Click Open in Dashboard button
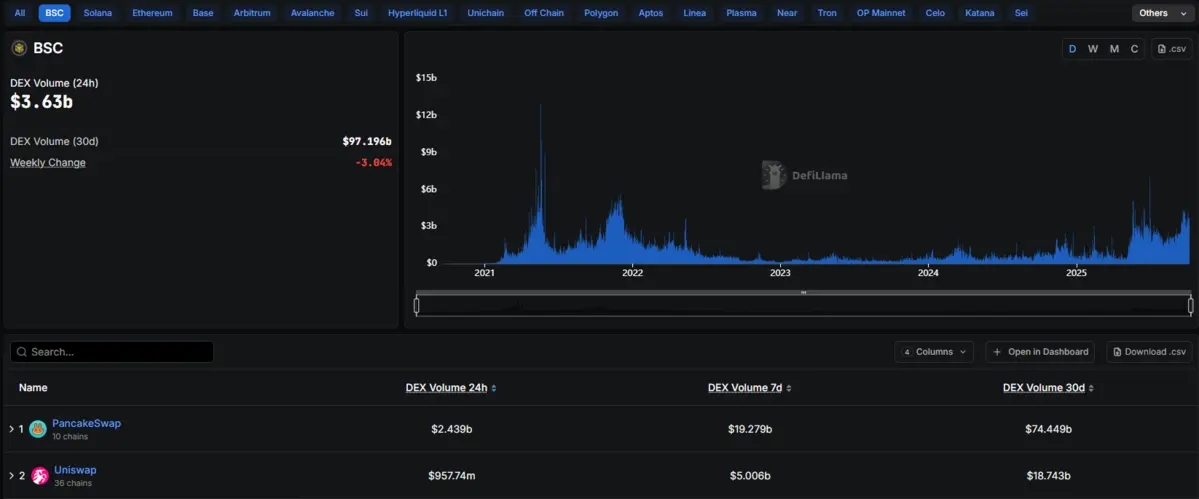1199x499 pixels. coord(1040,352)
